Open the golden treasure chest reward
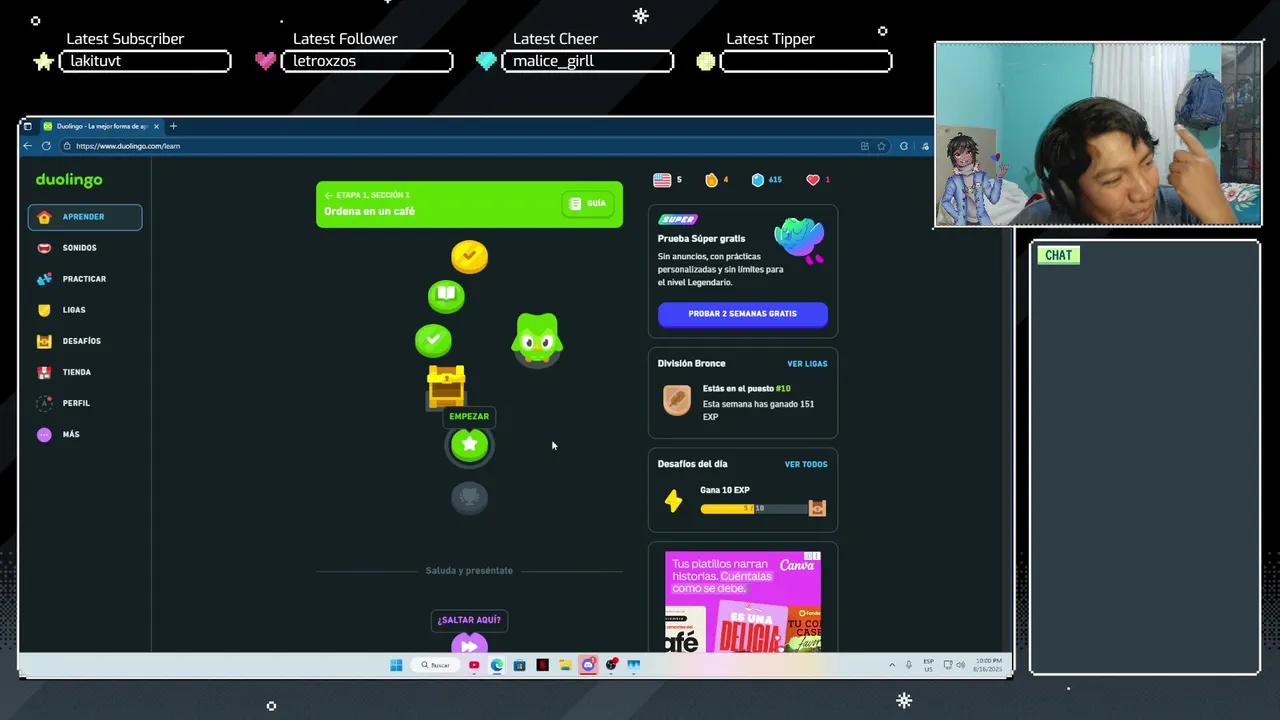Image resolution: width=1280 pixels, height=720 pixels. [x=446, y=386]
